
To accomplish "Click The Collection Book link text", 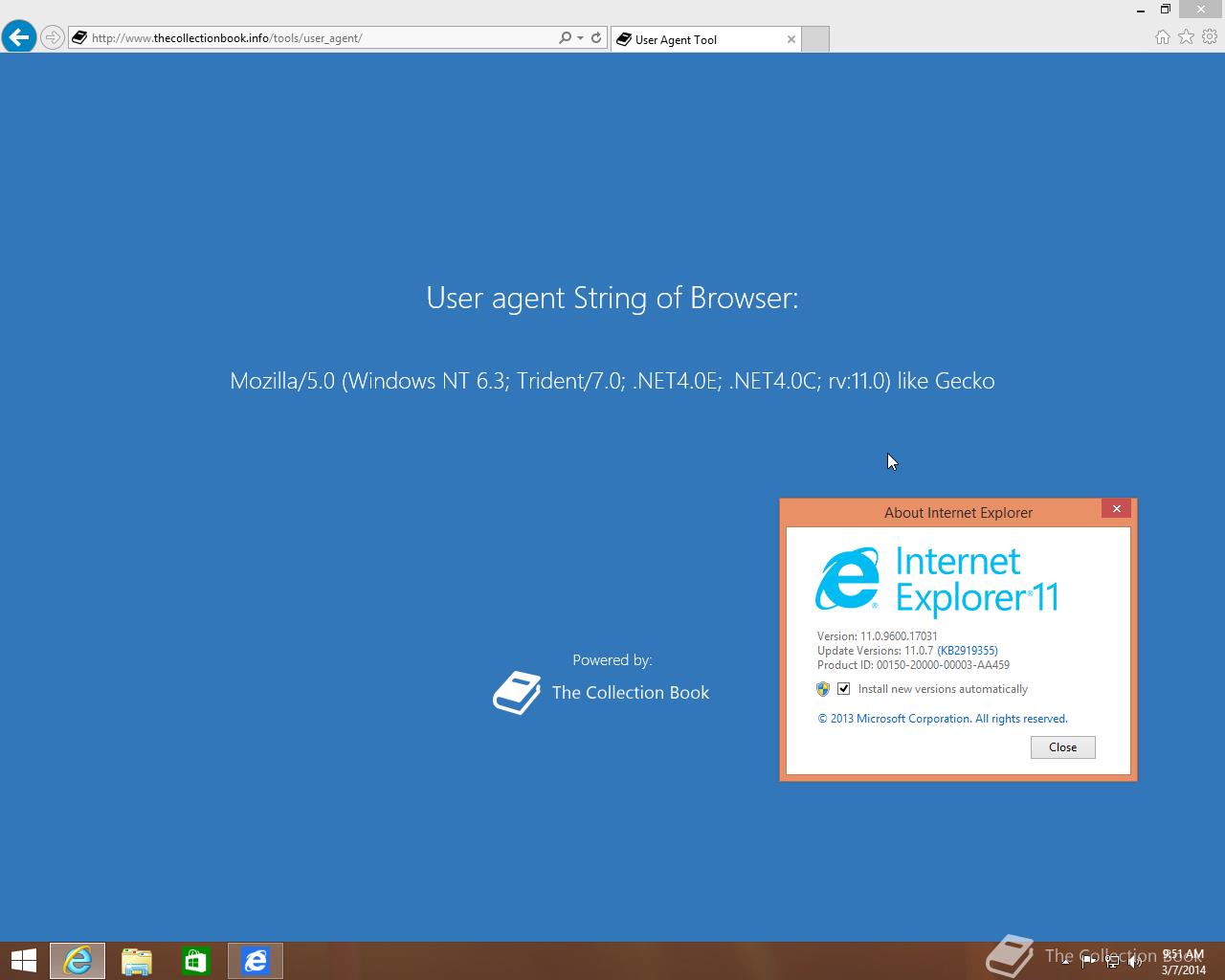I will (x=631, y=693).
